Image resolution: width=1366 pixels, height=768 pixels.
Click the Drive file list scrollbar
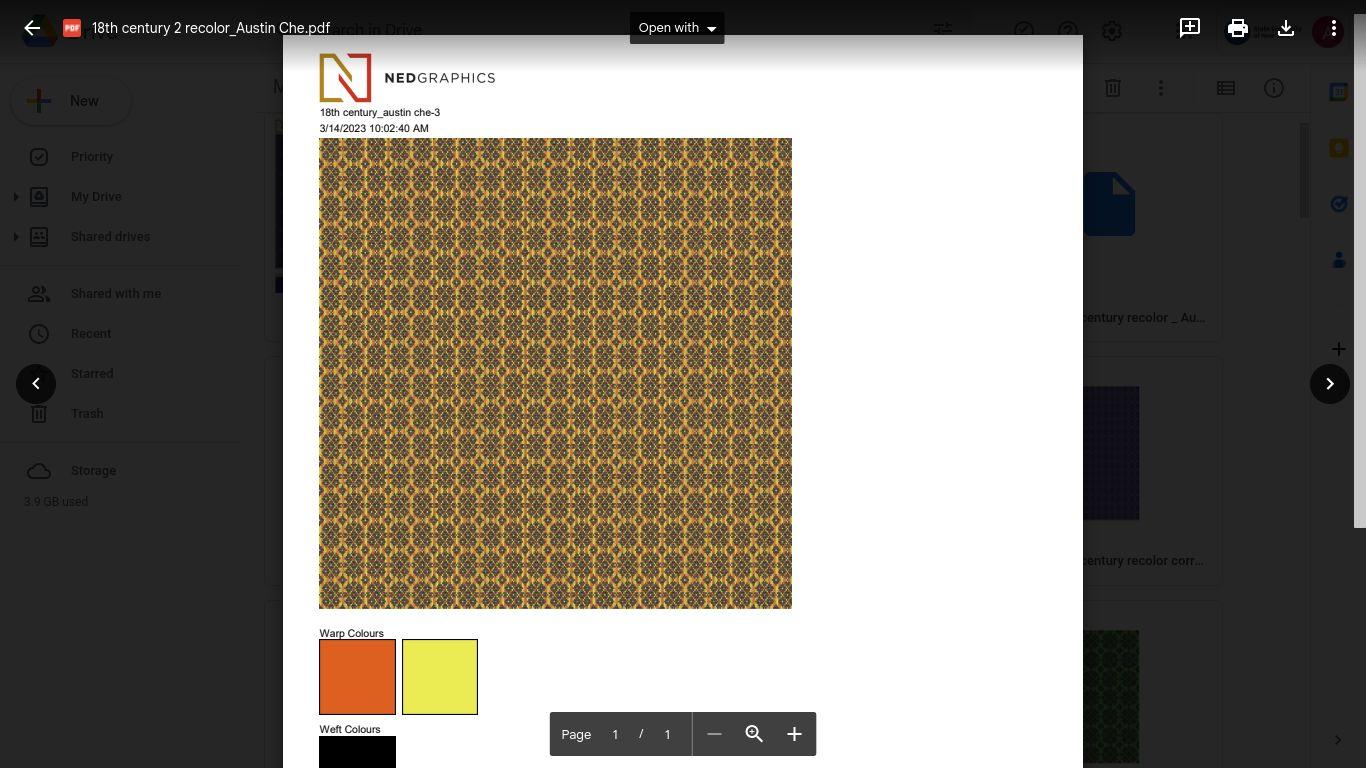1304,170
